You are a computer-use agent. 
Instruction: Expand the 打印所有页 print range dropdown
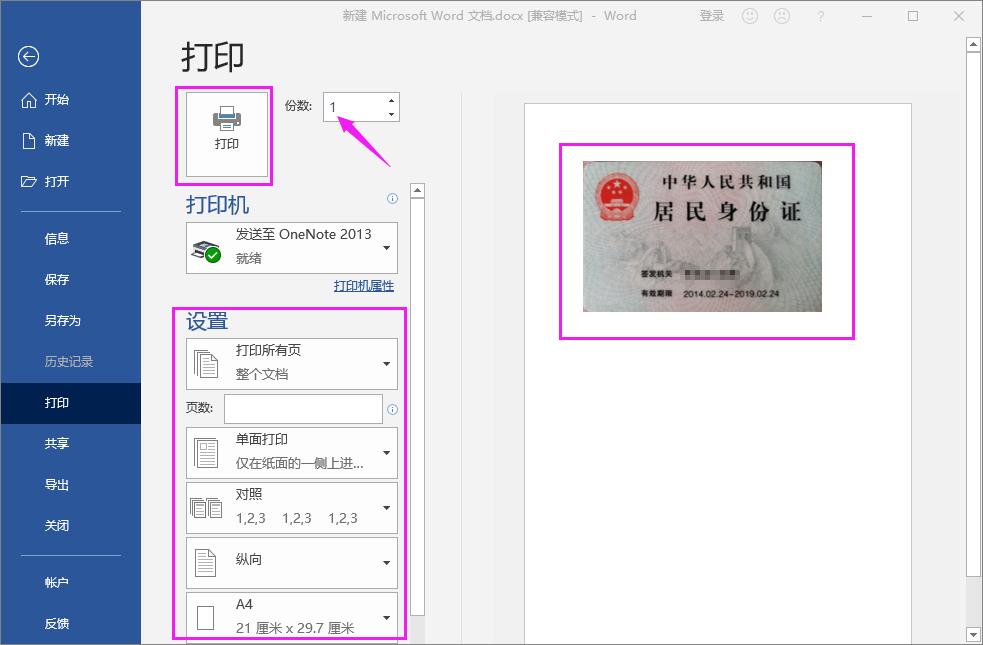point(387,364)
